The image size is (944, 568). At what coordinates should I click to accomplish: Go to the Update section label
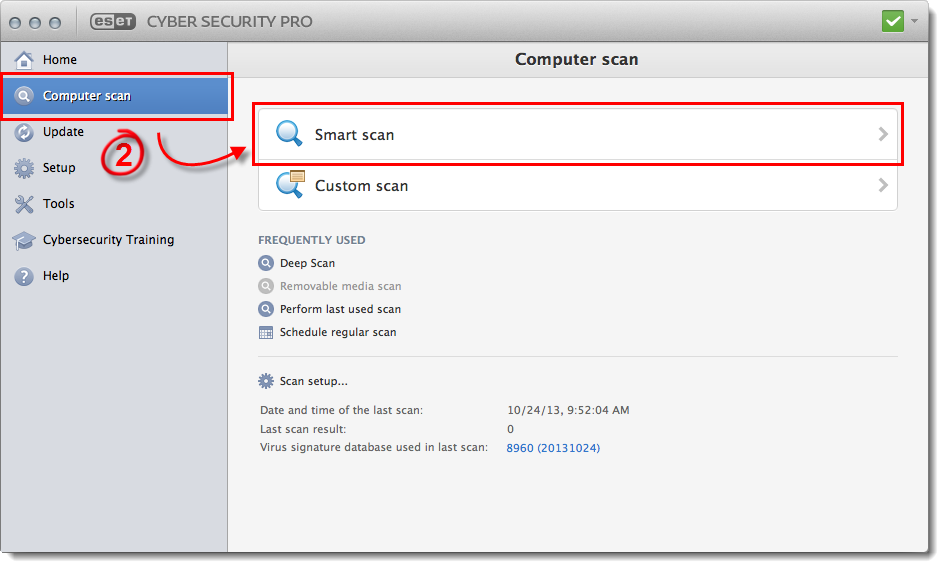pyautogui.click(x=63, y=132)
